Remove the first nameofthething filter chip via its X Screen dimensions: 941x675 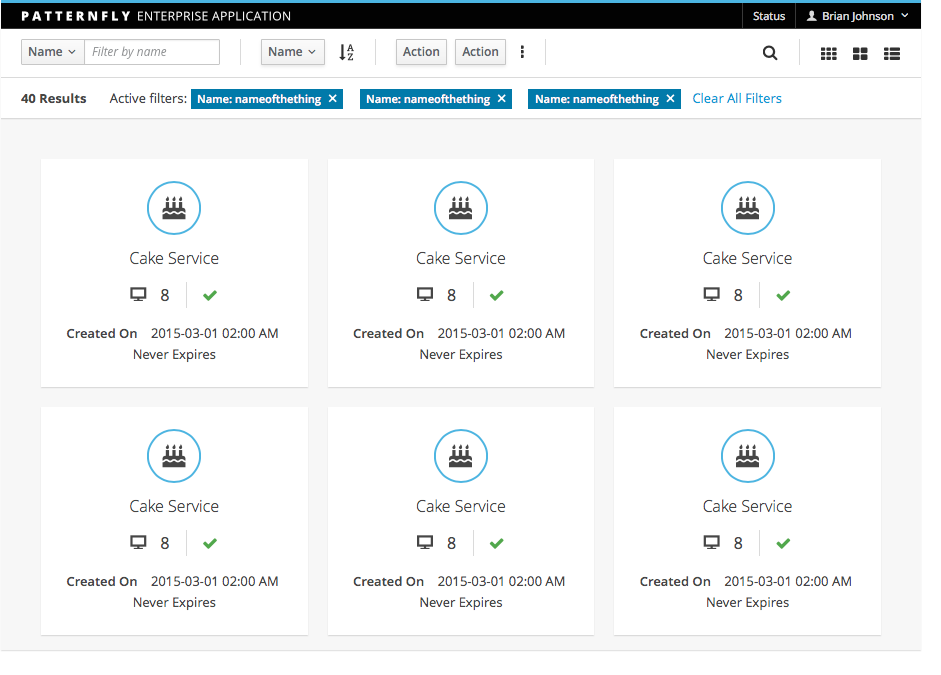(332, 98)
